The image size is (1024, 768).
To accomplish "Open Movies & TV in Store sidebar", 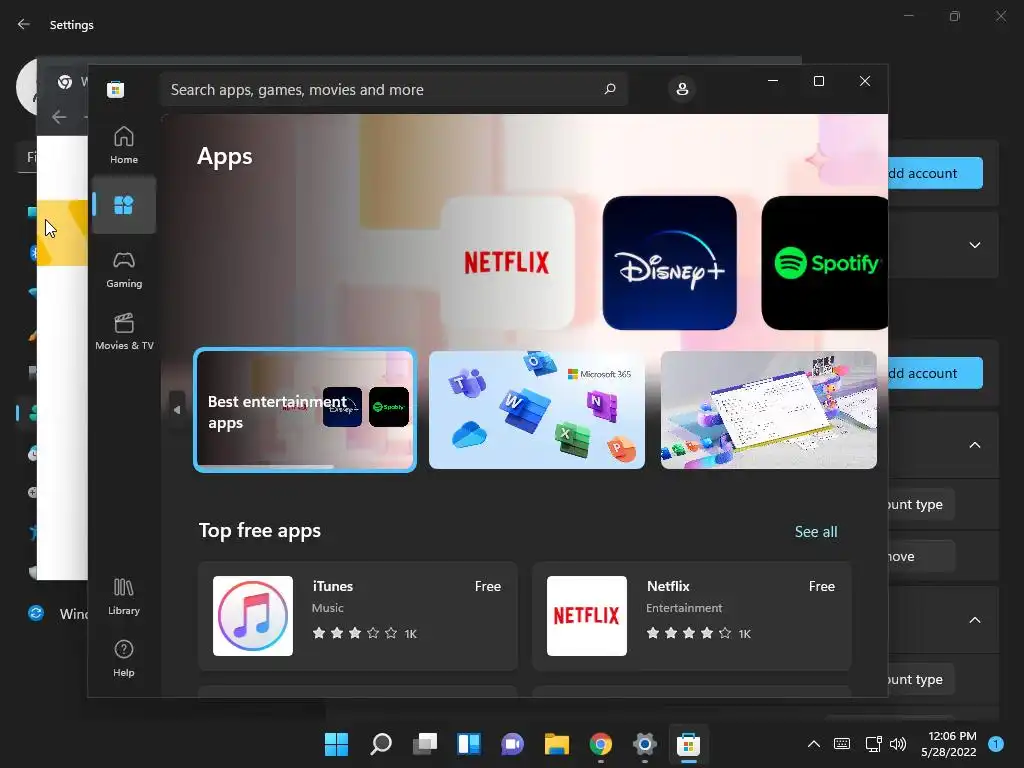I will click(x=123, y=332).
